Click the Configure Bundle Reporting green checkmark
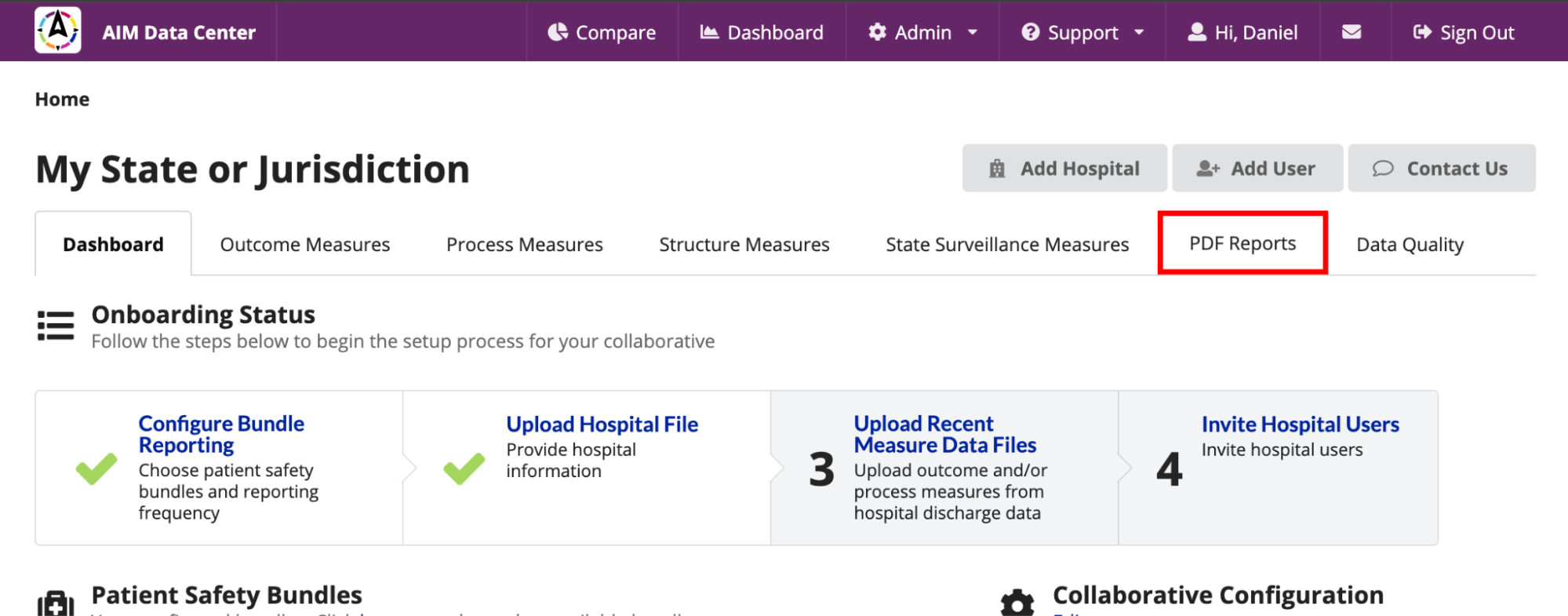1568x616 pixels. 96,468
